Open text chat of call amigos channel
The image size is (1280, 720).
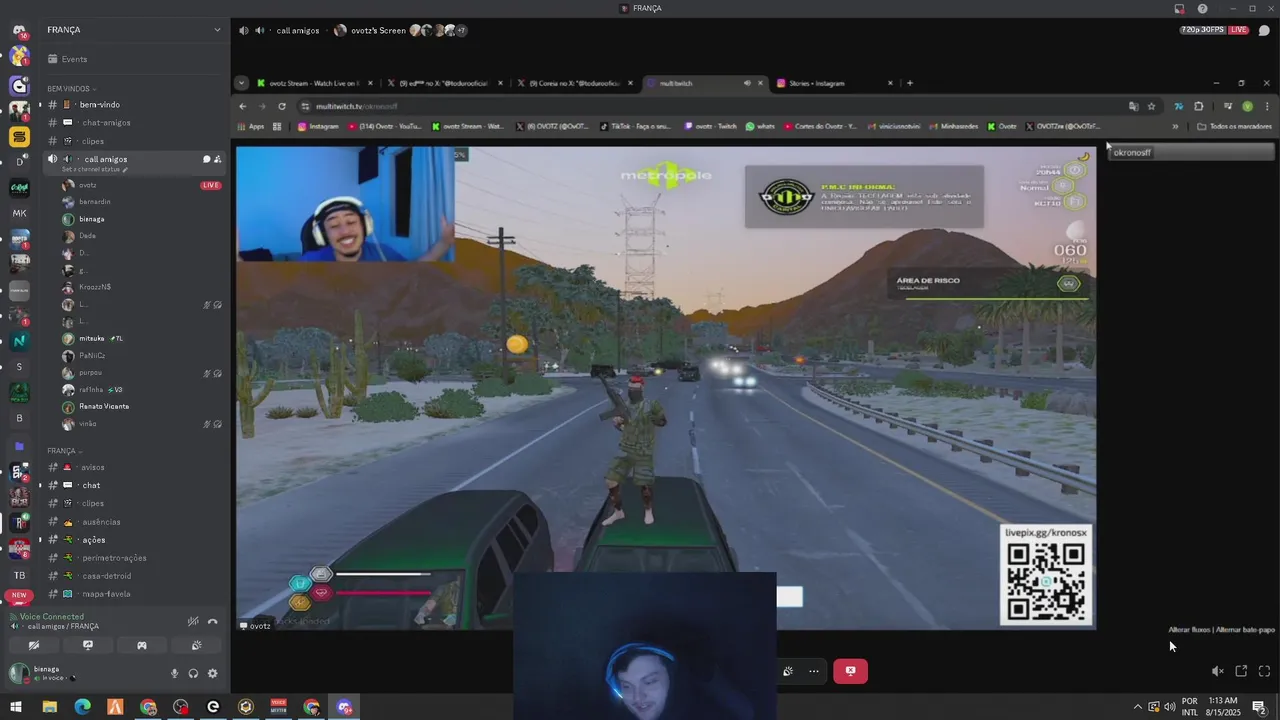click(206, 159)
